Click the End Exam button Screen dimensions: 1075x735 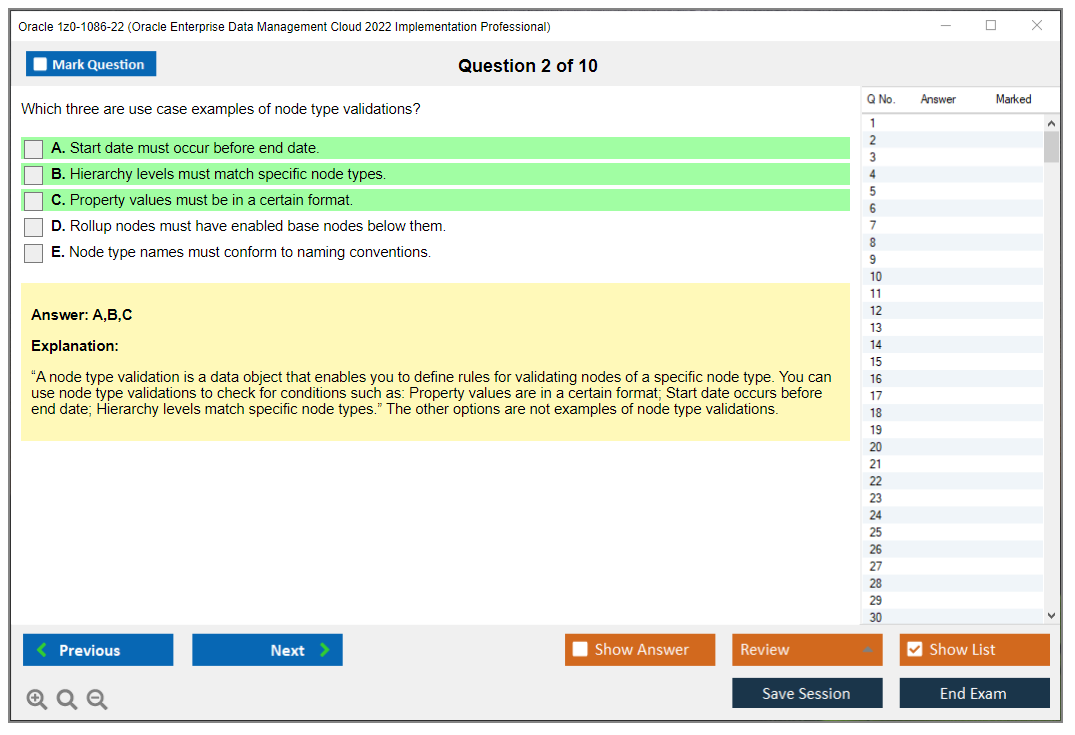click(x=974, y=693)
